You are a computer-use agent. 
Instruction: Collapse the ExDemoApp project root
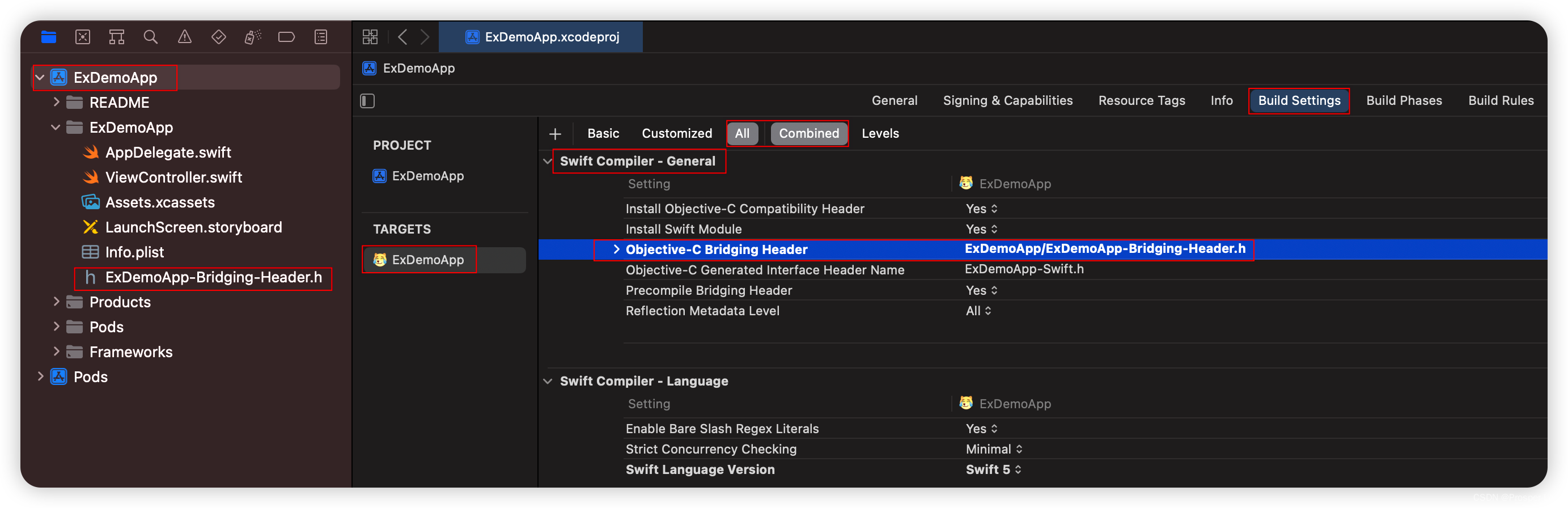point(40,78)
